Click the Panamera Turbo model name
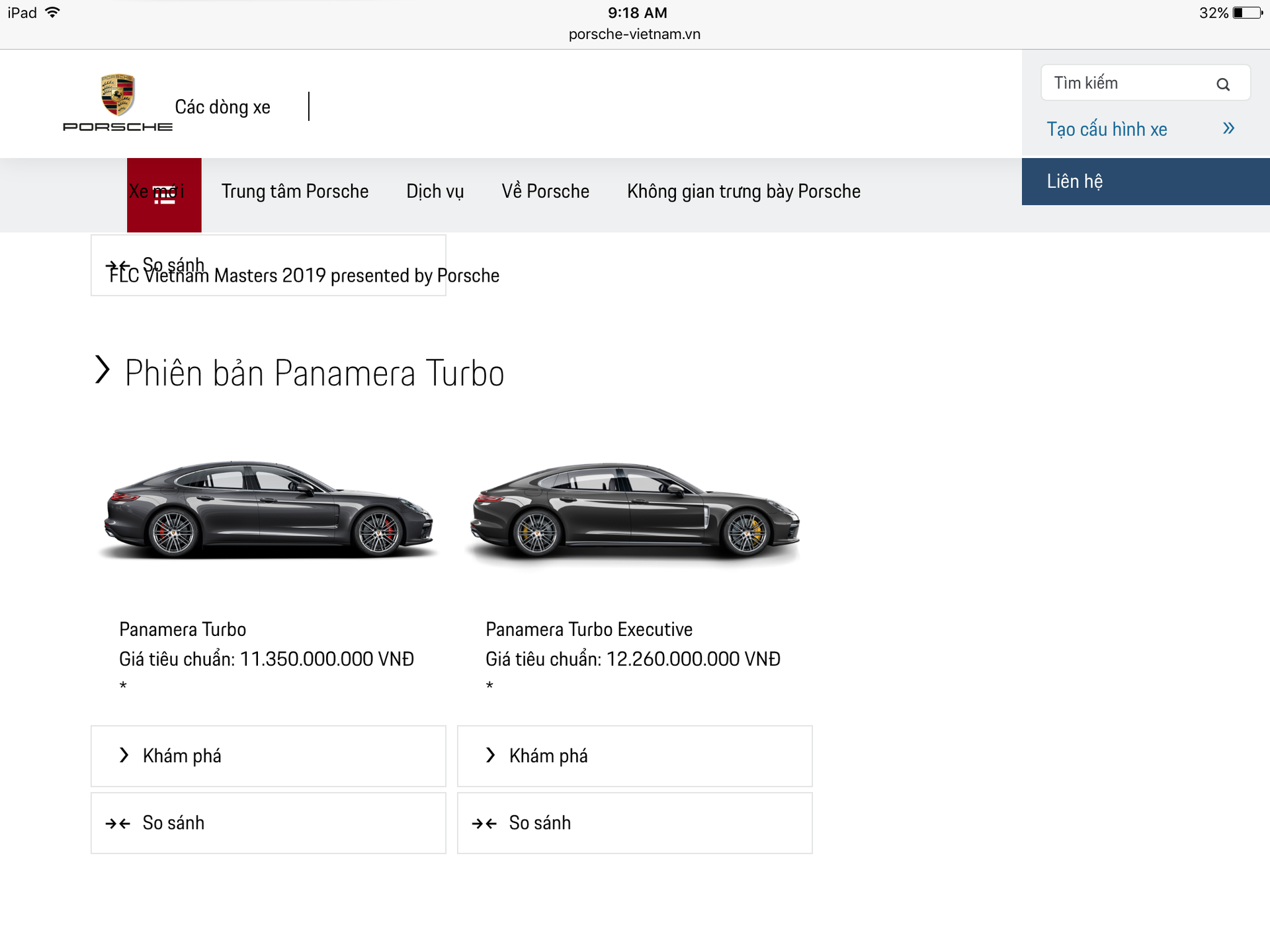 click(183, 629)
